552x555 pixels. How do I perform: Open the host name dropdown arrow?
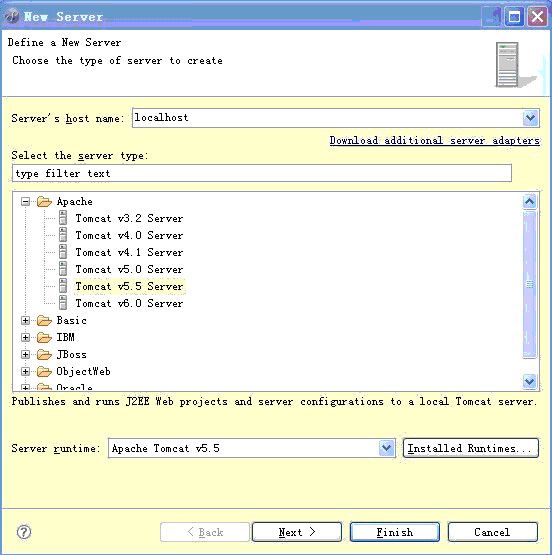[530, 118]
